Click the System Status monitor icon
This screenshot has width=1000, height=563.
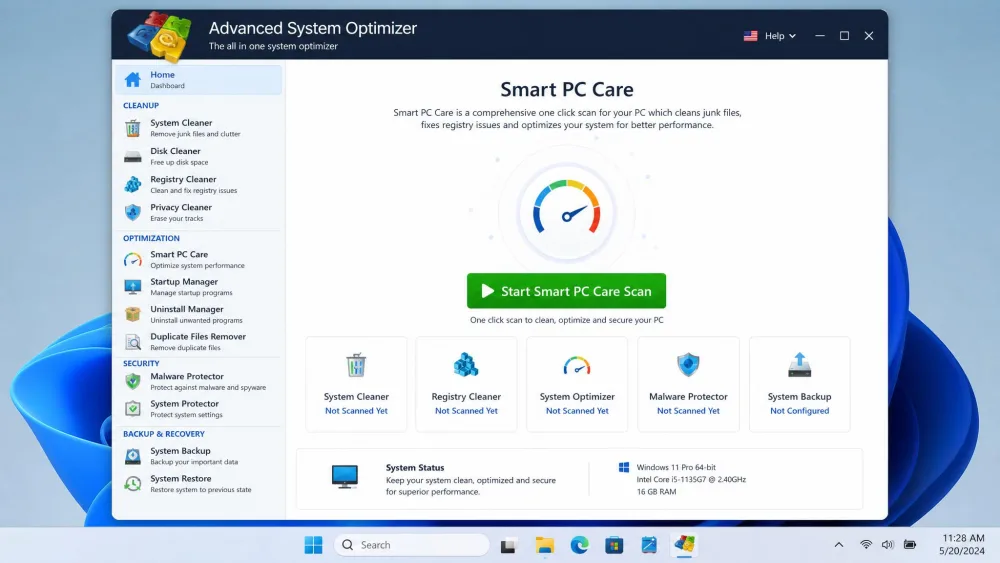pyautogui.click(x=344, y=477)
